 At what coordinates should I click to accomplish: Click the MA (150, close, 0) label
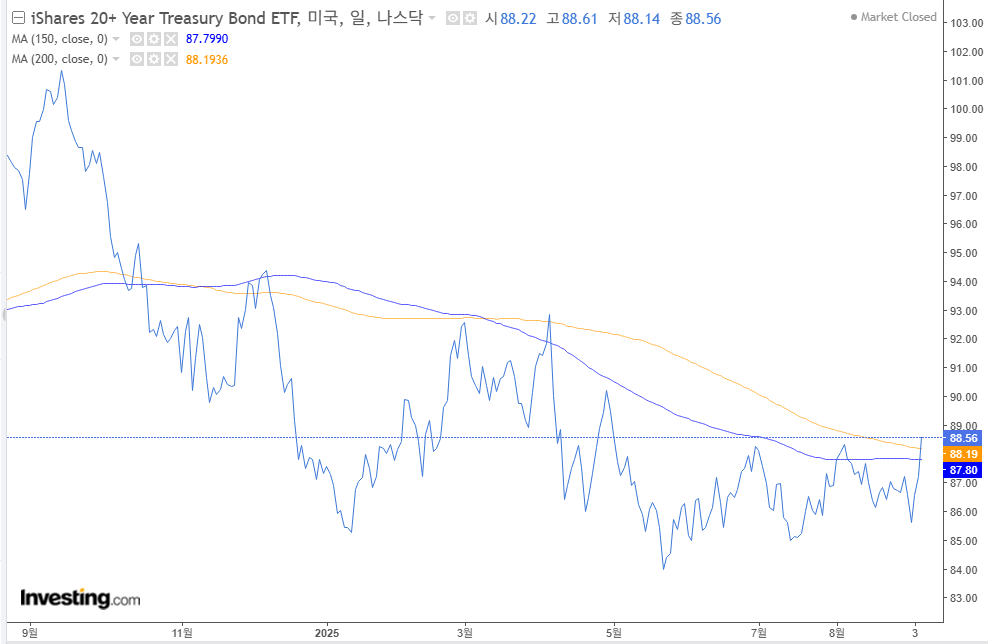(60, 39)
